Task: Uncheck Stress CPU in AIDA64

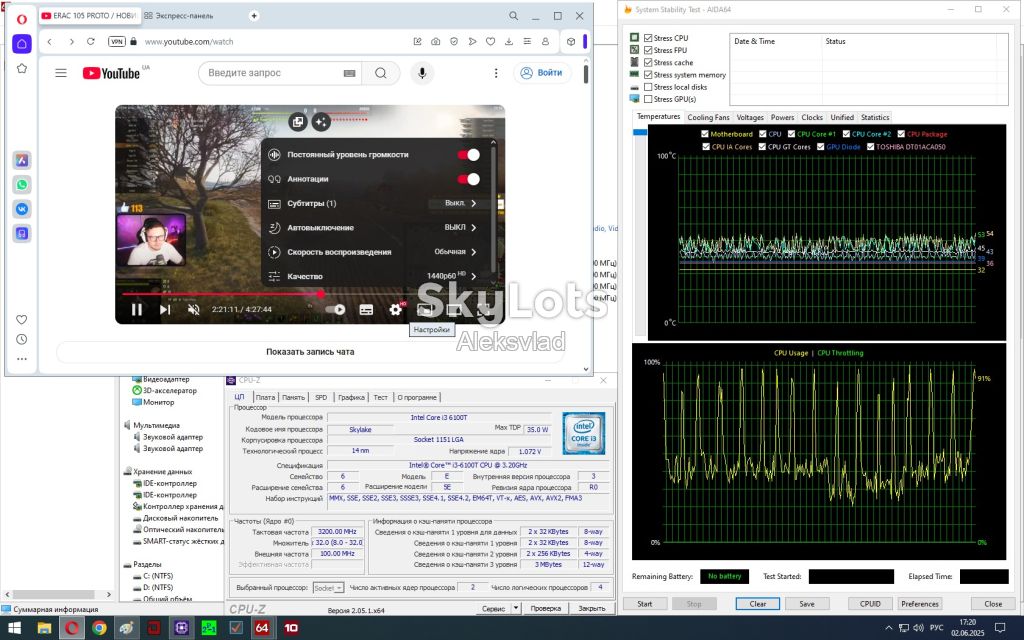Action: (648, 38)
